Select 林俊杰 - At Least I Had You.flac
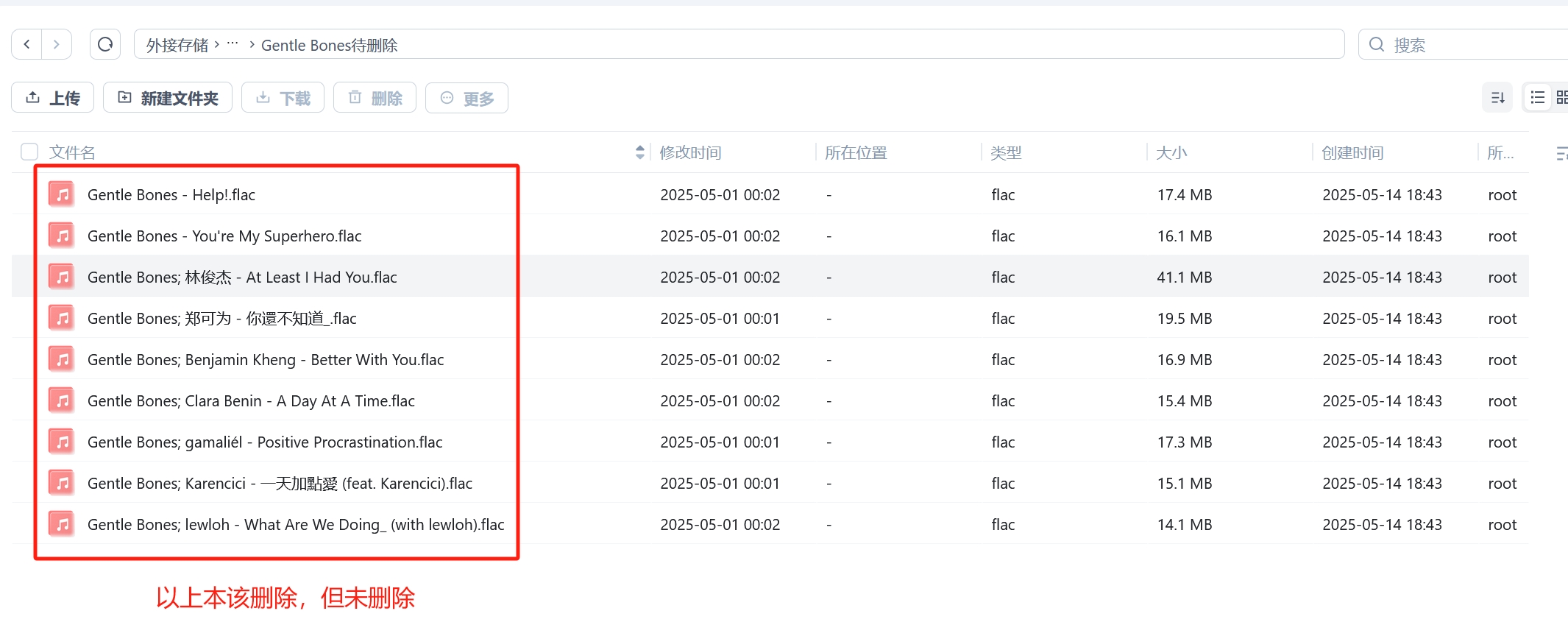 pyautogui.click(x=242, y=277)
